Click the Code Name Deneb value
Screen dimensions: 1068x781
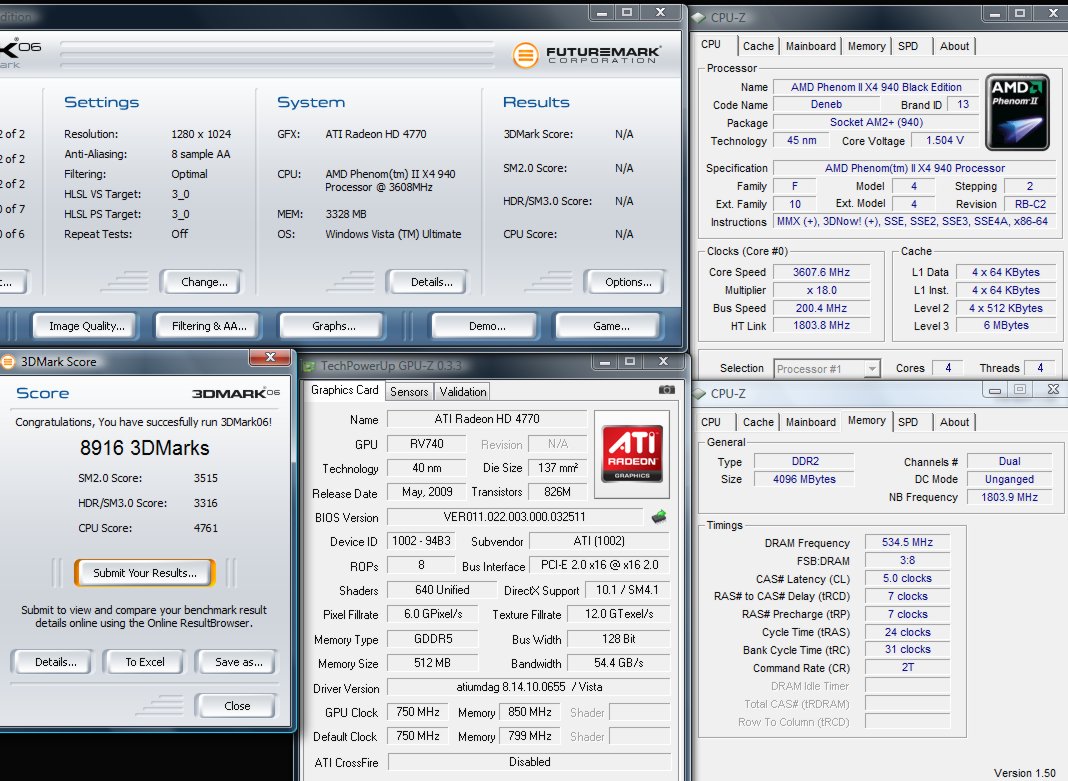(826, 105)
